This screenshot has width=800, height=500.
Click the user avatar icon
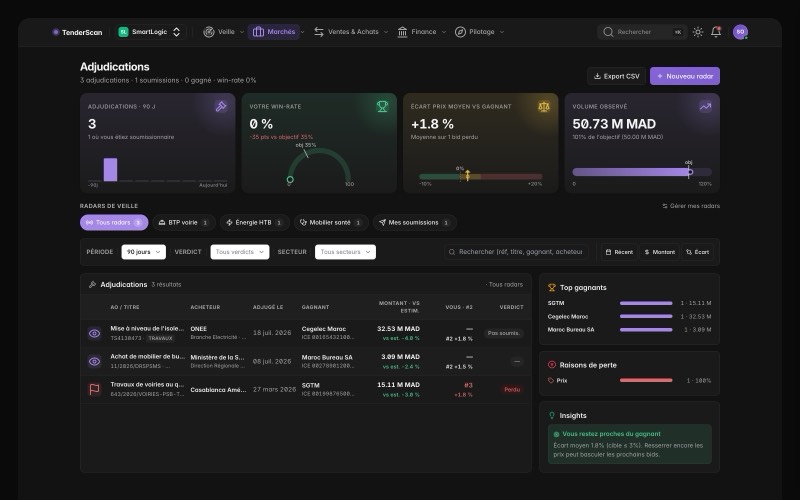(740, 32)
